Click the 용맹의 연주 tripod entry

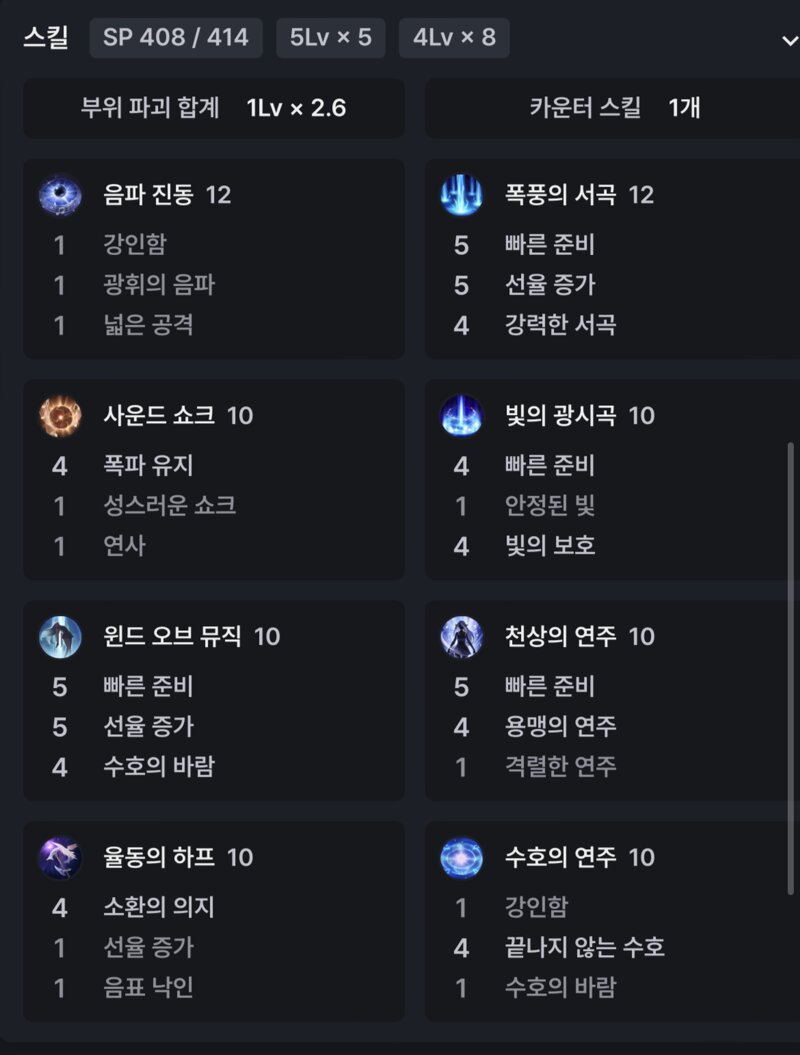point(560,727)
